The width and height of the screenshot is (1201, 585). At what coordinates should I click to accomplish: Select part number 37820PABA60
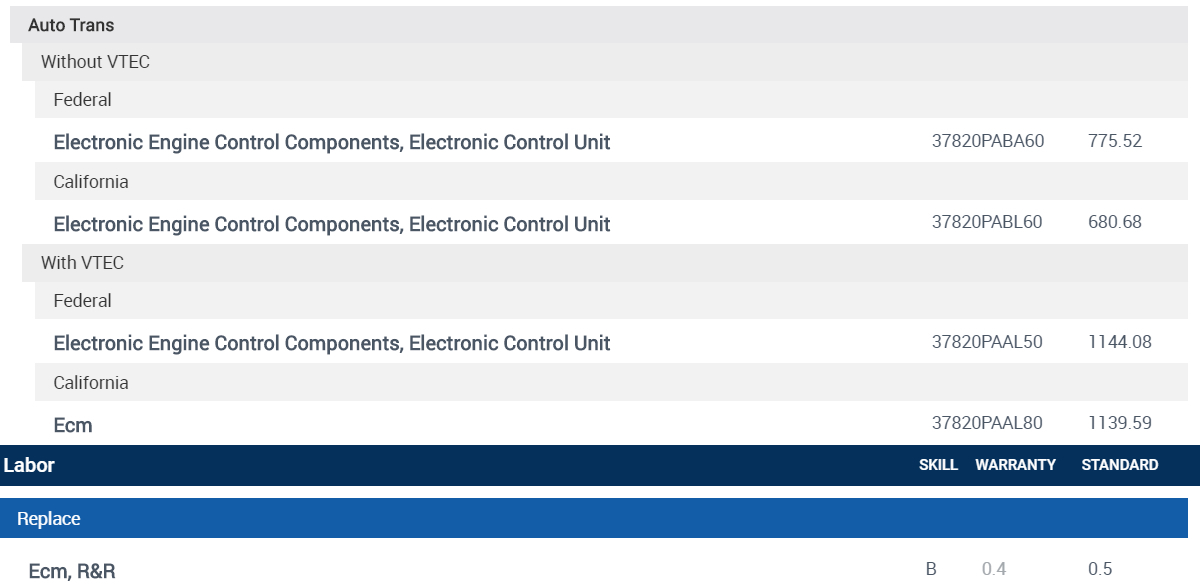click(x=987, y=141)
